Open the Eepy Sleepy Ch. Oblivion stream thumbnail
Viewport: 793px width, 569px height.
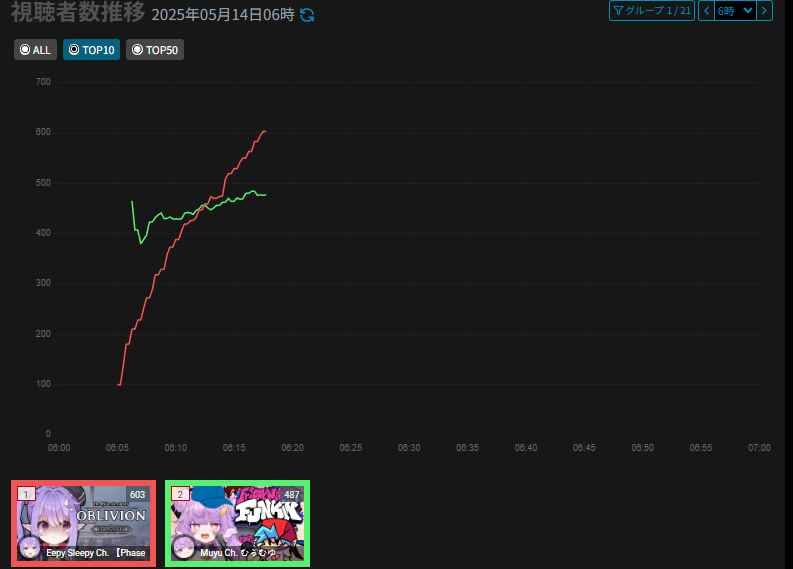tap(83, 523)
